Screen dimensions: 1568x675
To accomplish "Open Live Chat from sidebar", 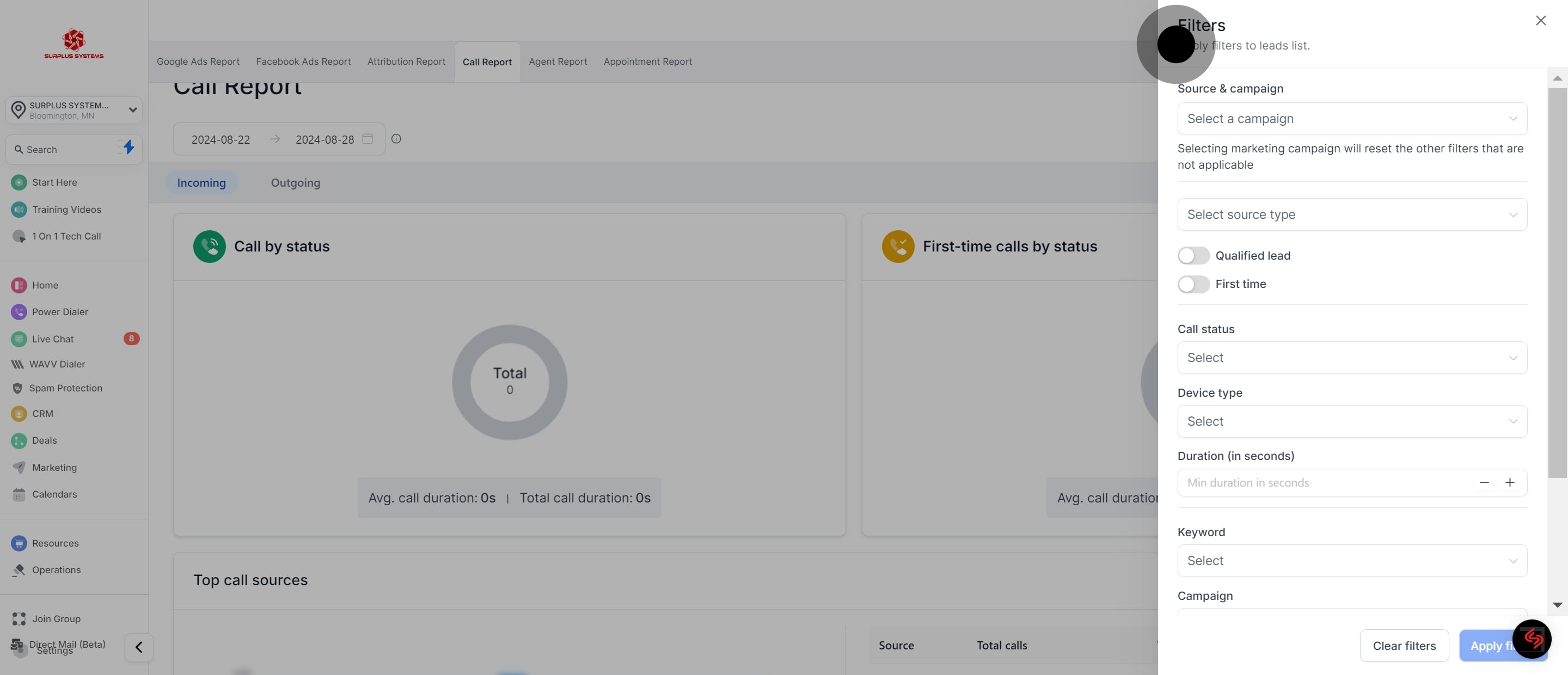I will [53, 339].
